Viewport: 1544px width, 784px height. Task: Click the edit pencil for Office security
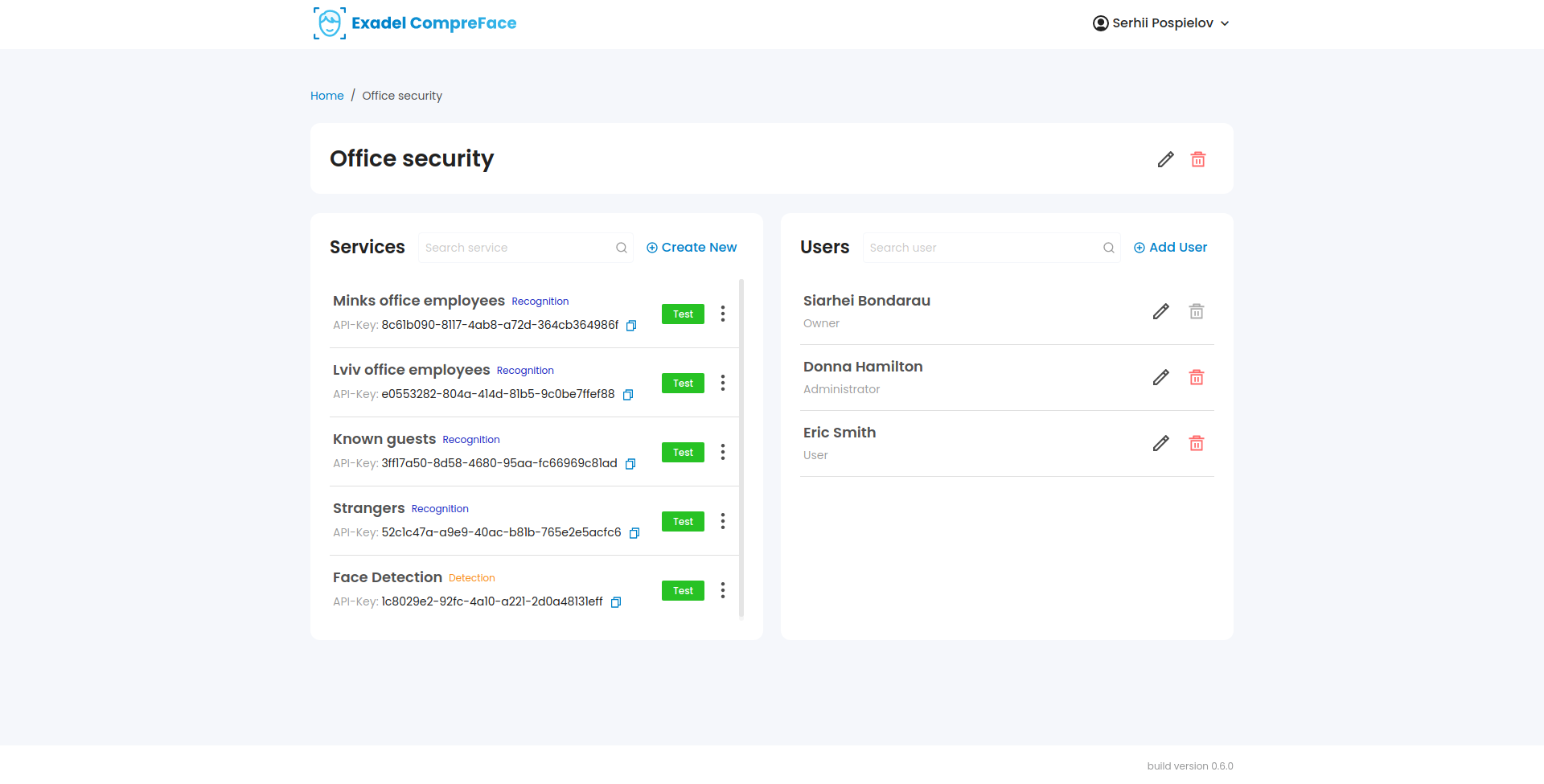pyautogui.click(x=1165, y=159)
